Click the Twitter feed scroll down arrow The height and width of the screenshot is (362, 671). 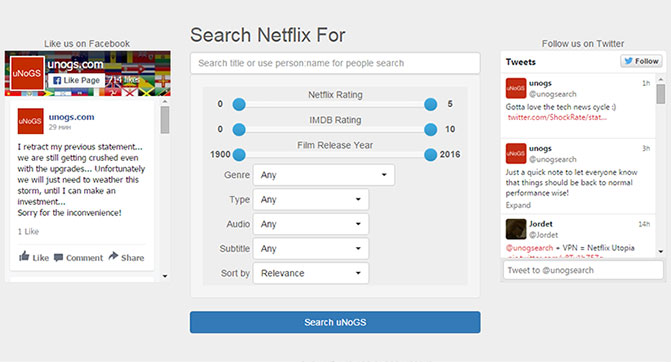(661, 252)
